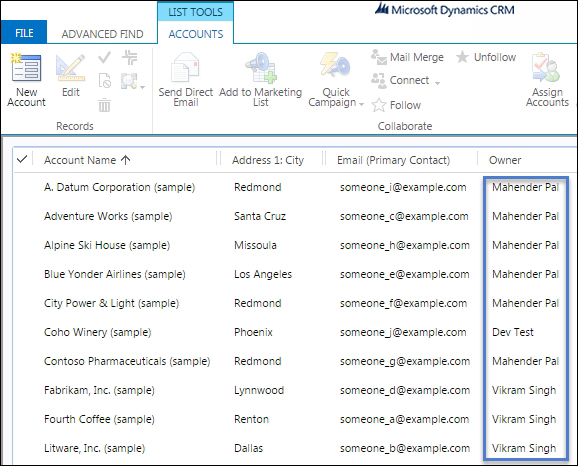Click the Activate checkmark icon

click(x=105, y=57)
